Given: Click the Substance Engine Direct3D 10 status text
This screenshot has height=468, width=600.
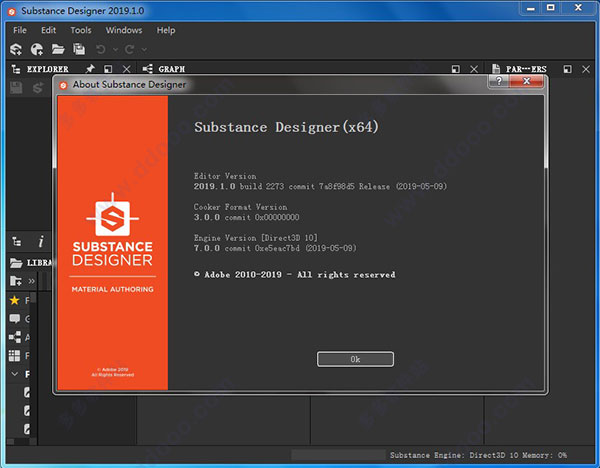Looking at the screenshot, I should click(454, 455).
